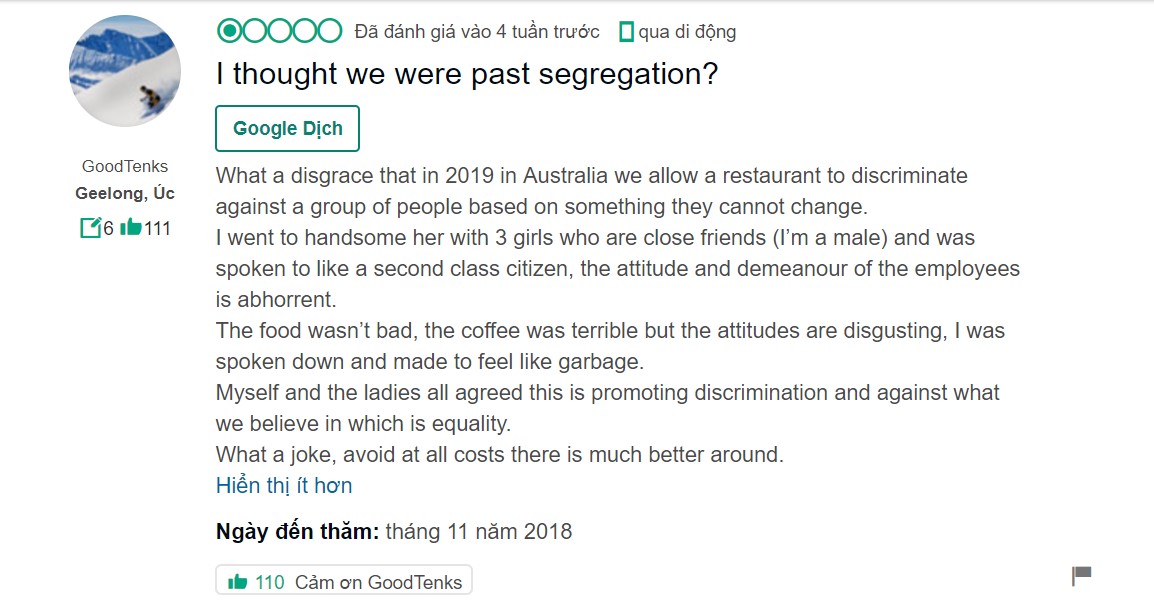This screenshot has width=1154, height=613.
Task: Select the second rating bubble
Action: click(x=255, y=31)
